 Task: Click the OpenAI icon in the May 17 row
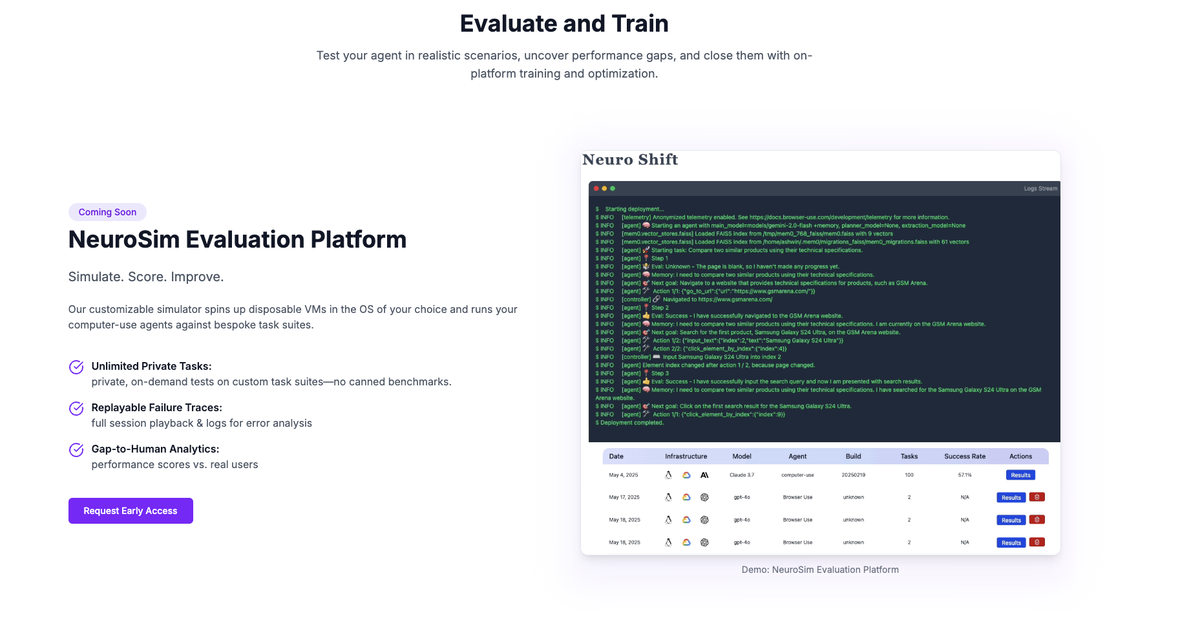click(x=704, y=496)
